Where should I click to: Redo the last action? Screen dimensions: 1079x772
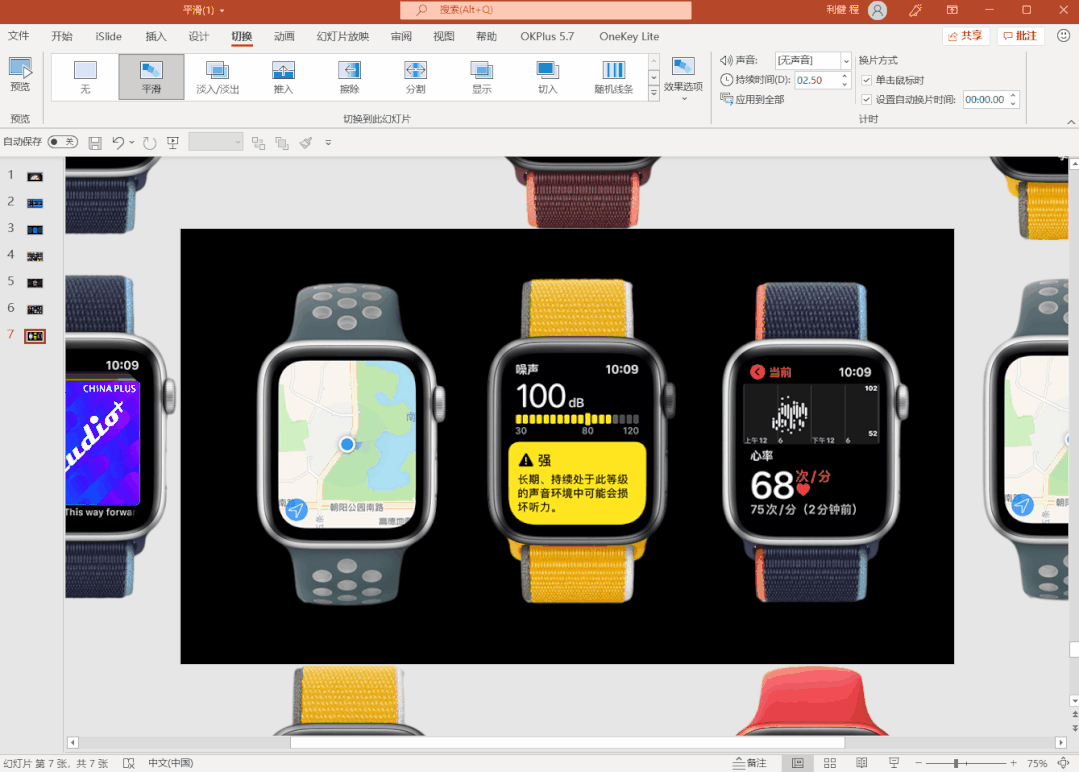(149, 142)
